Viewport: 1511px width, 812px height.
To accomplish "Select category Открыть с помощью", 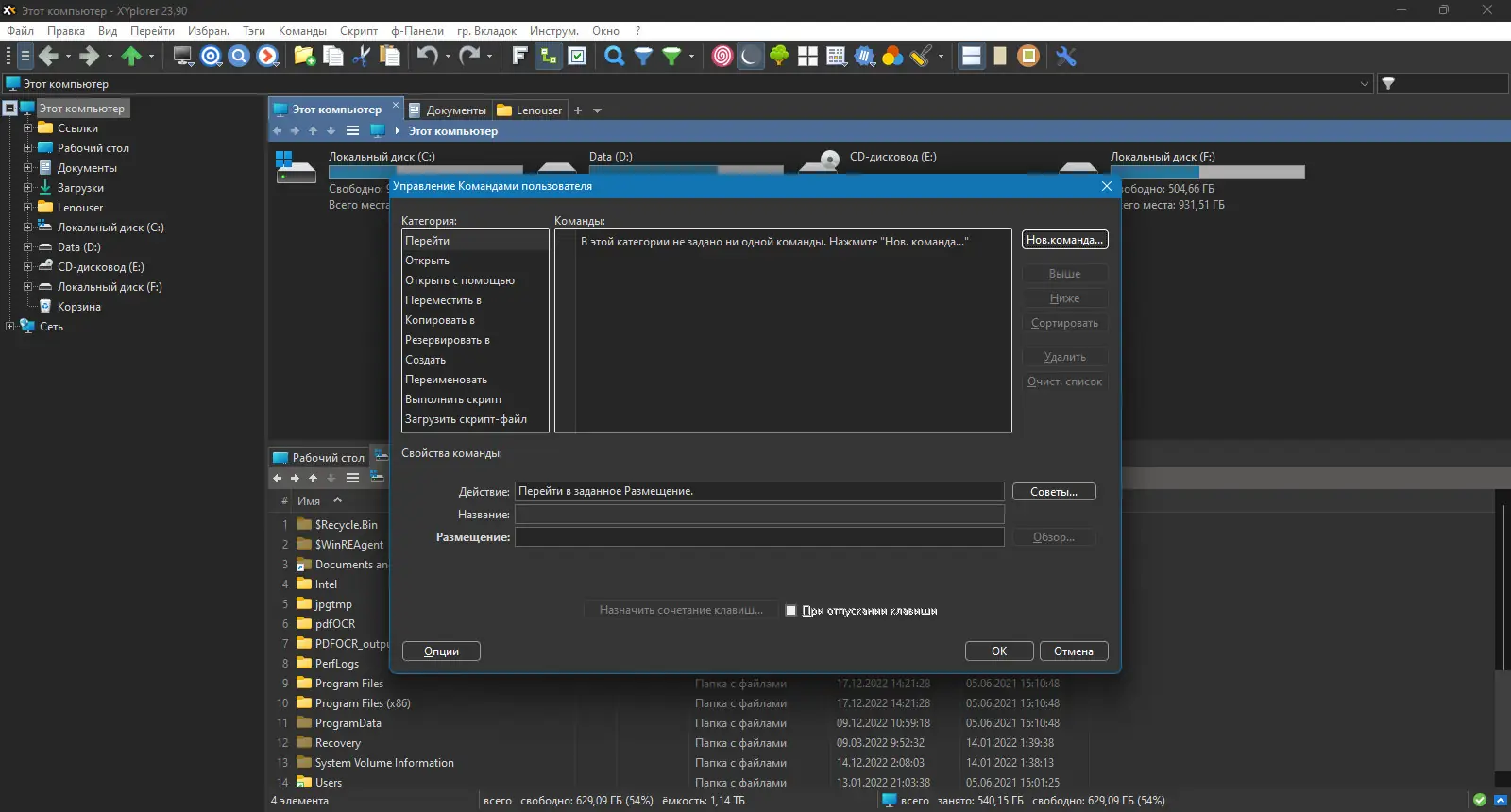I will pos(475,280).
